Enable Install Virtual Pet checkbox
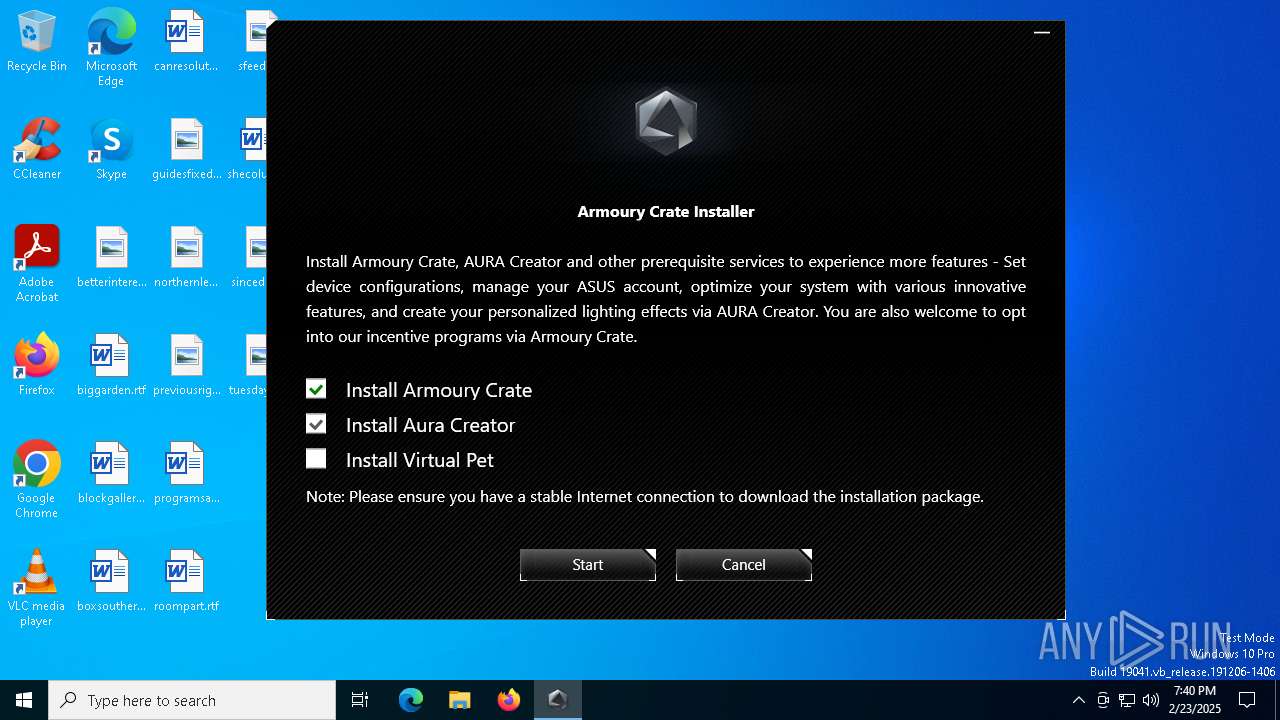 point(316,459)
